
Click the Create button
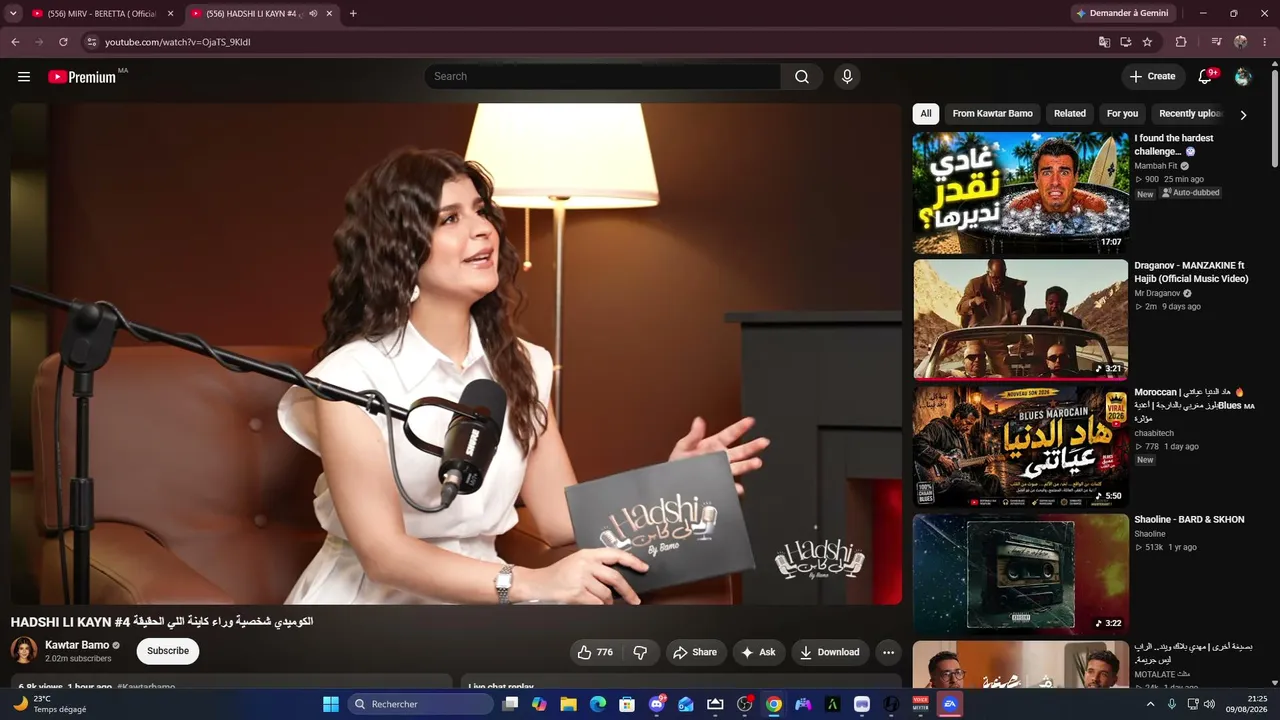tap(1152, 77)
